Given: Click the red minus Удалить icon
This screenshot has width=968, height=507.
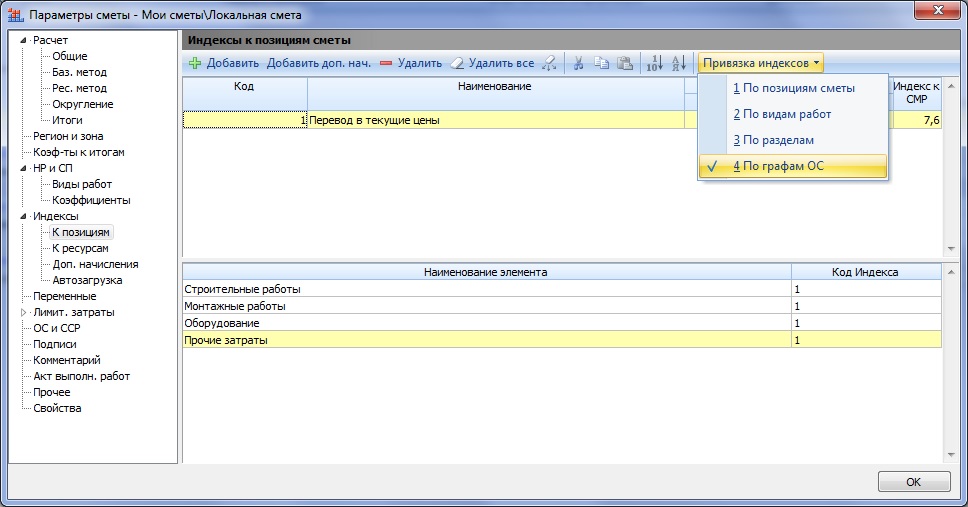Looking at the screenshot, I should [x=386, y=63].
